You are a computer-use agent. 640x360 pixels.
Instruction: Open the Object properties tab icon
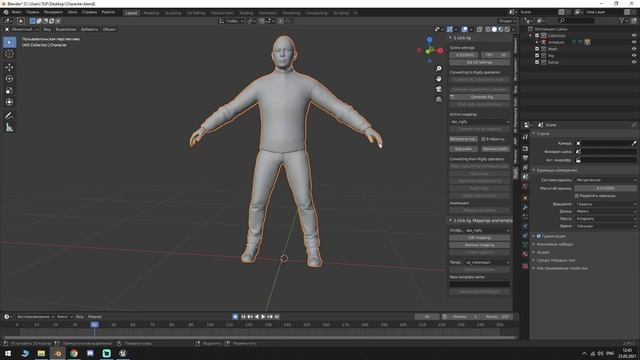[x=525, y=198]
